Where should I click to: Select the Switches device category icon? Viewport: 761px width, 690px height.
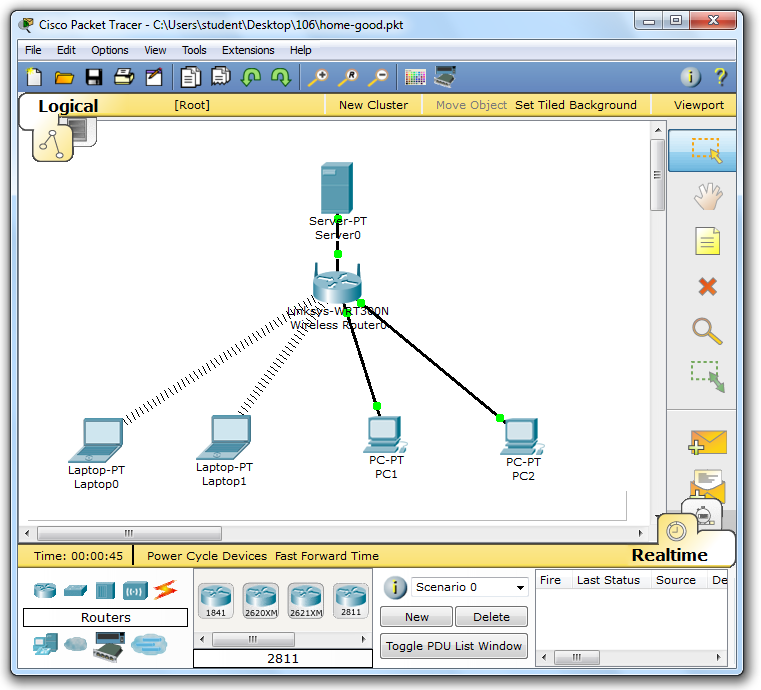(x=75, y=590)
